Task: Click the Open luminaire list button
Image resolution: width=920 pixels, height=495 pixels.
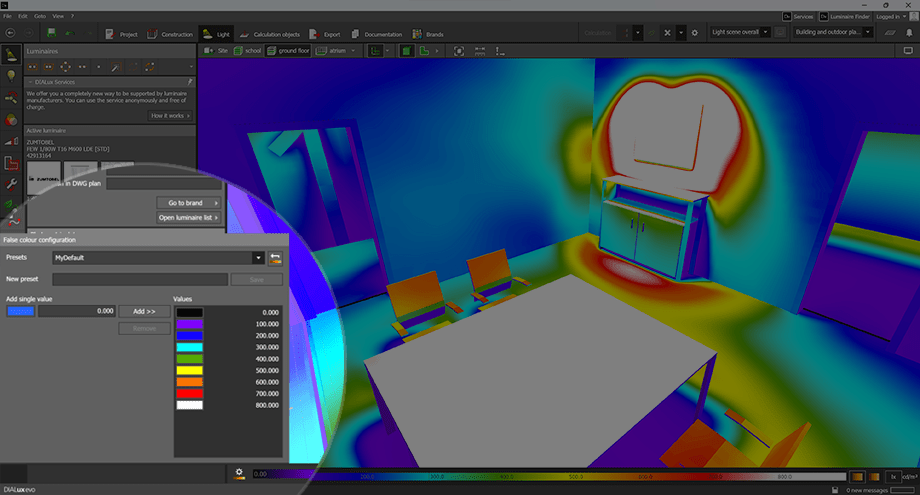Action: (x=188, y=217)
